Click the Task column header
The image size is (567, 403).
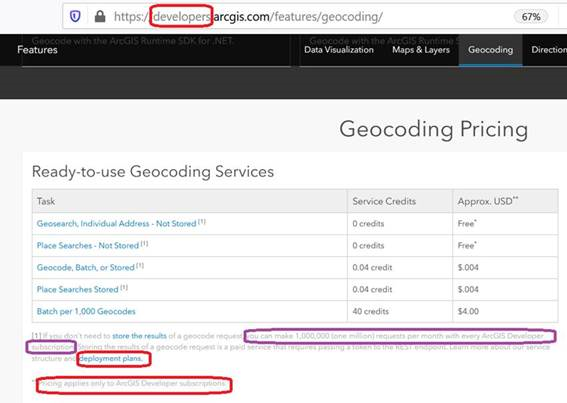46,201
